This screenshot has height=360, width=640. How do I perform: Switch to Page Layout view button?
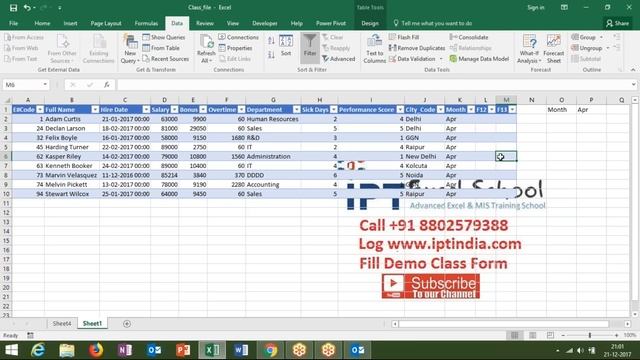tap(532, 335)
